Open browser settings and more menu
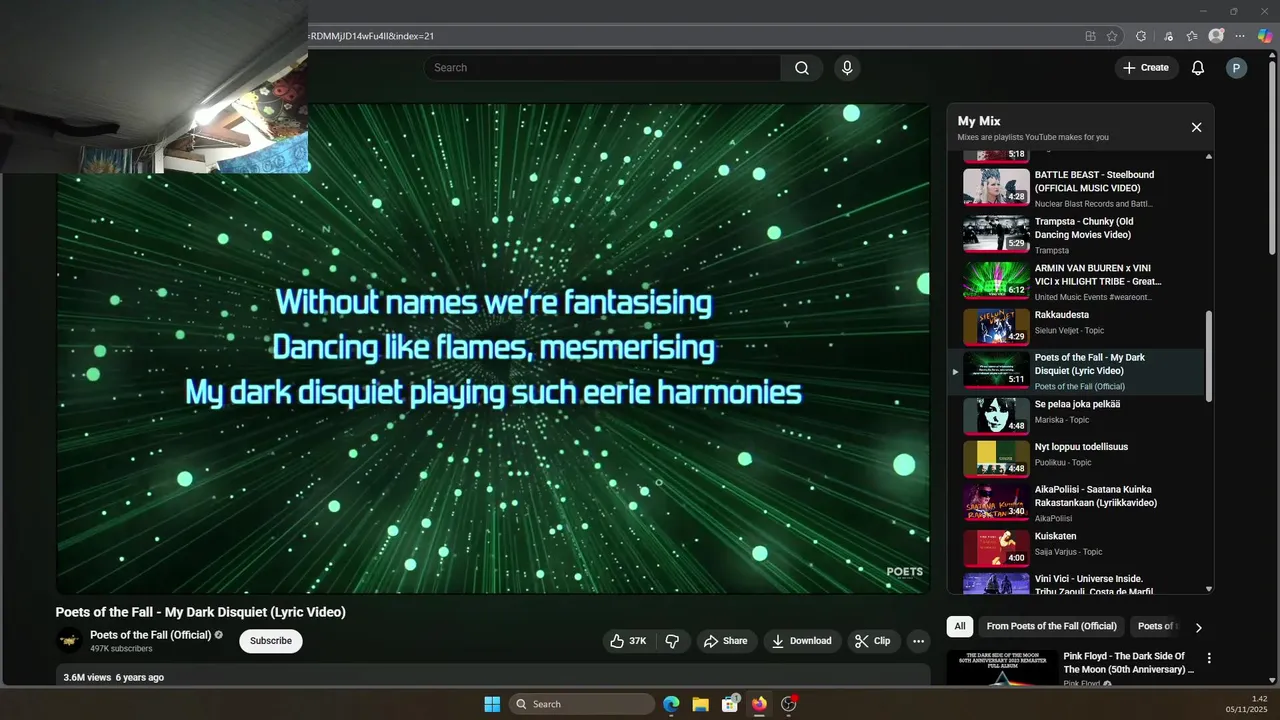Image resolution: width=1280 pixels, height=720 pixels. pyautogui.click(x=1240, y=36)
